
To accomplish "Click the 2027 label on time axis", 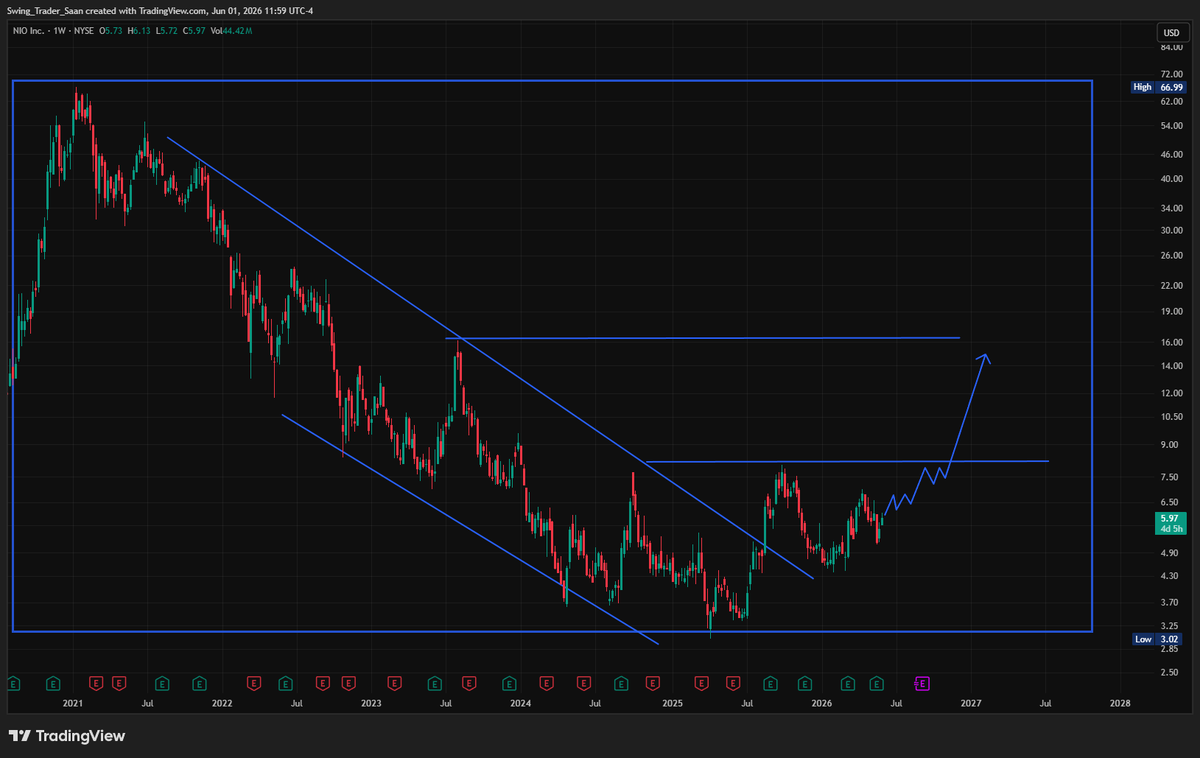I will coord(970,704).
